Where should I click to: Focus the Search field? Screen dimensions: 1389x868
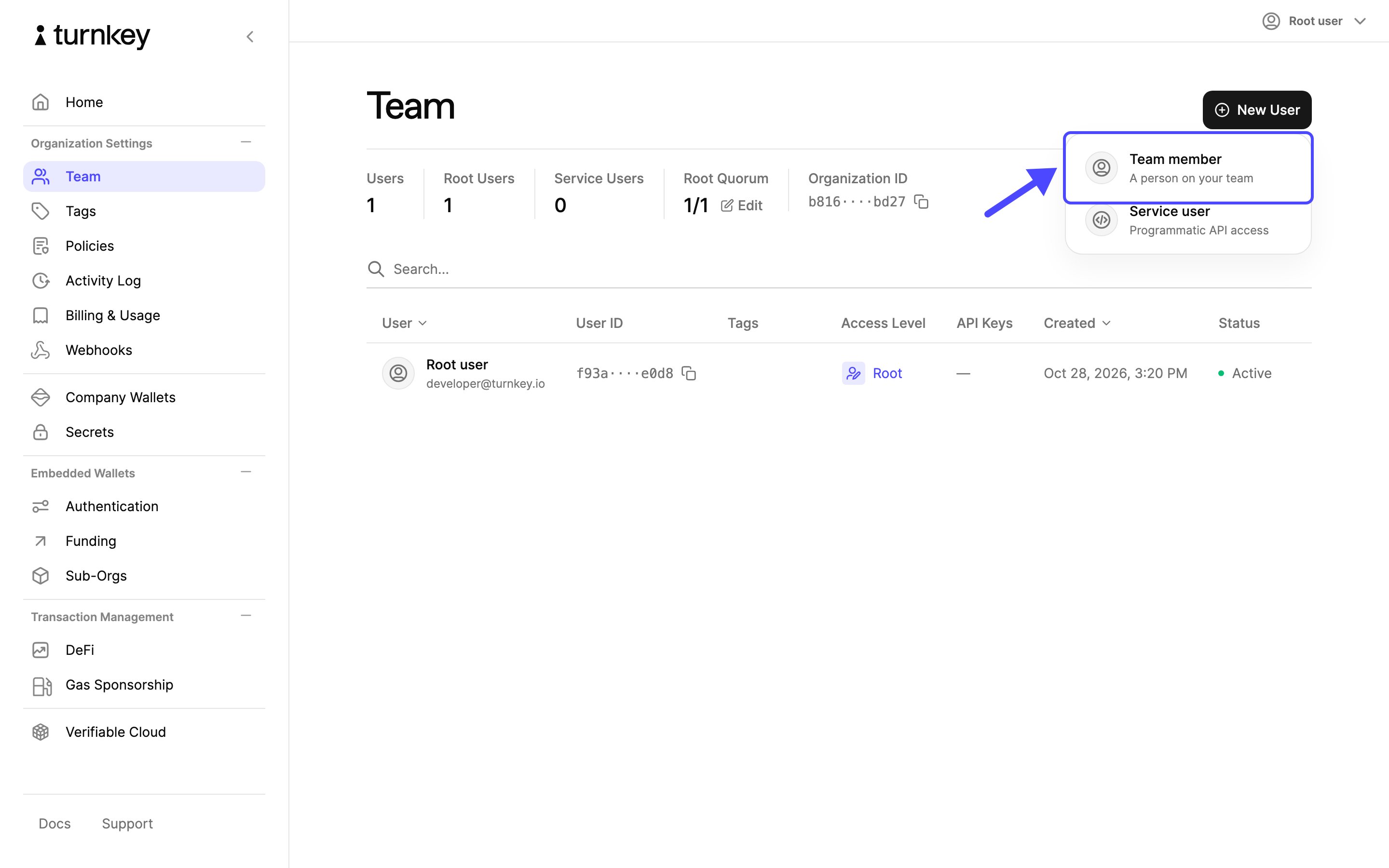tap(839, 269)
